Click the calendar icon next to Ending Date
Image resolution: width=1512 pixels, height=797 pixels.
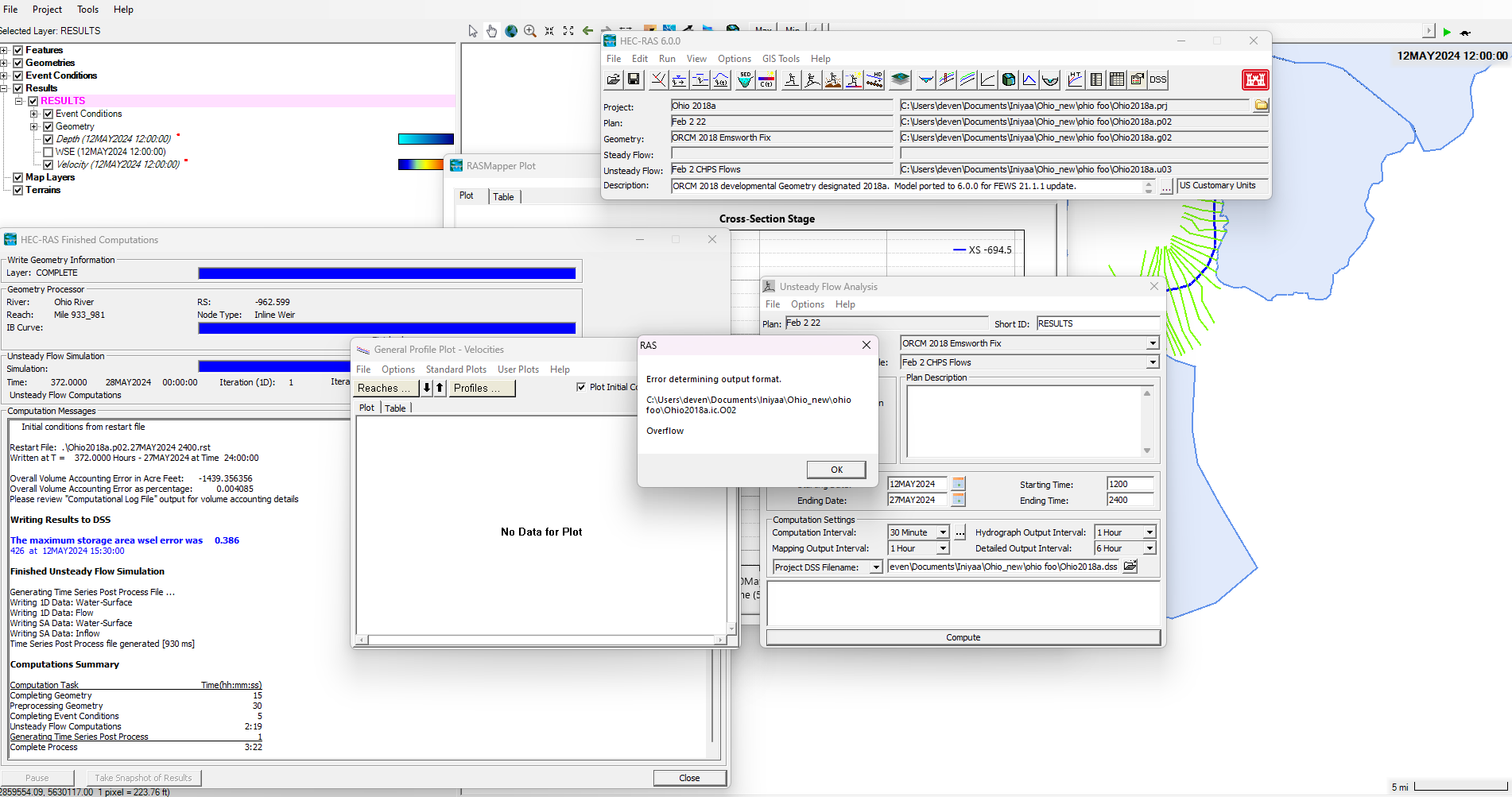[x=959, y=500]
